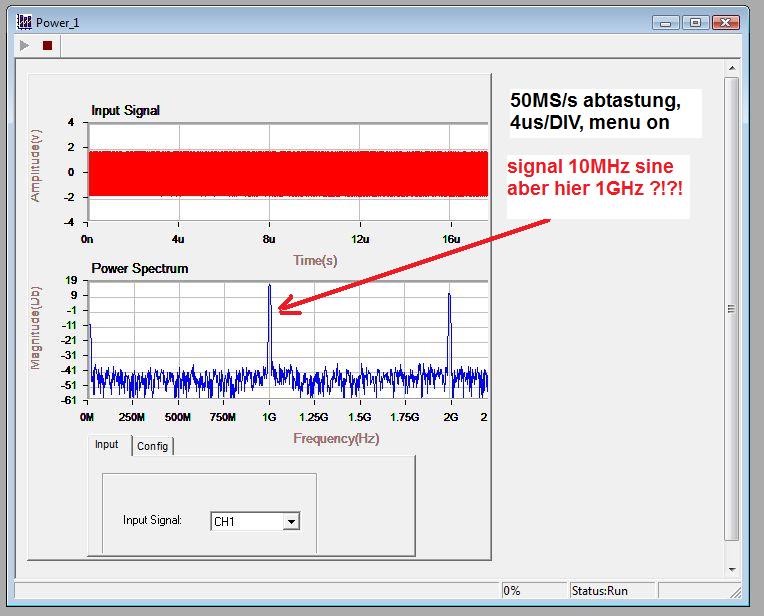This screenshot has height=616, width=764.
Task: Click the Magnitude(Db) axis label
Action: [x=36, y=328]
